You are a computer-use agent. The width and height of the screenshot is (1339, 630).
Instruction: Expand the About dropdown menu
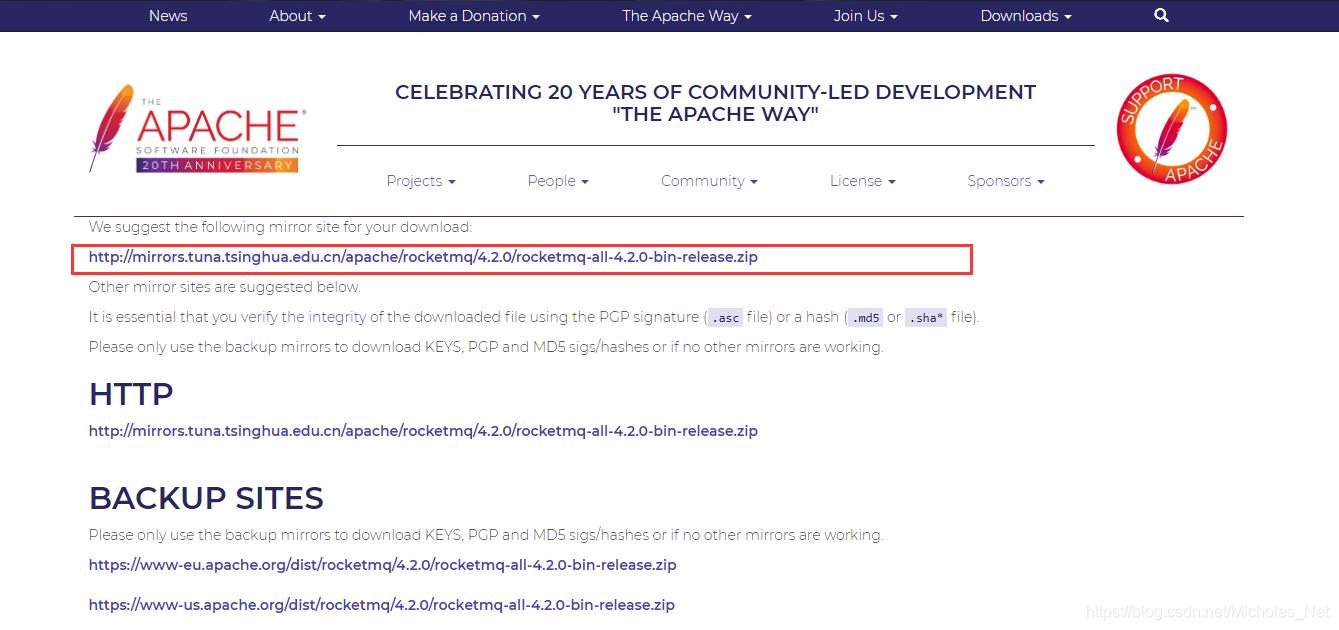coord(298,16)
